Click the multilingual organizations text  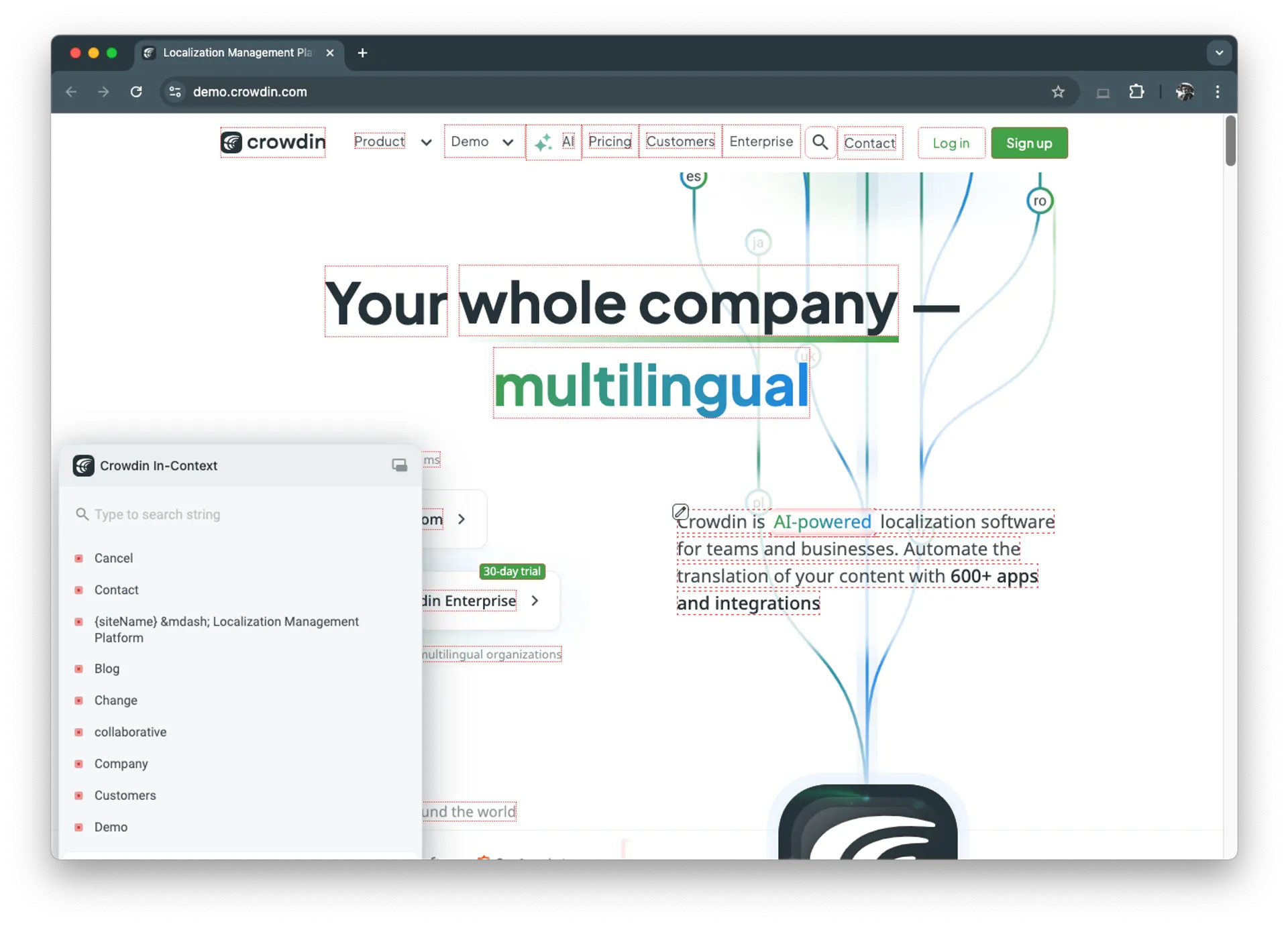[x=491, y=654]
